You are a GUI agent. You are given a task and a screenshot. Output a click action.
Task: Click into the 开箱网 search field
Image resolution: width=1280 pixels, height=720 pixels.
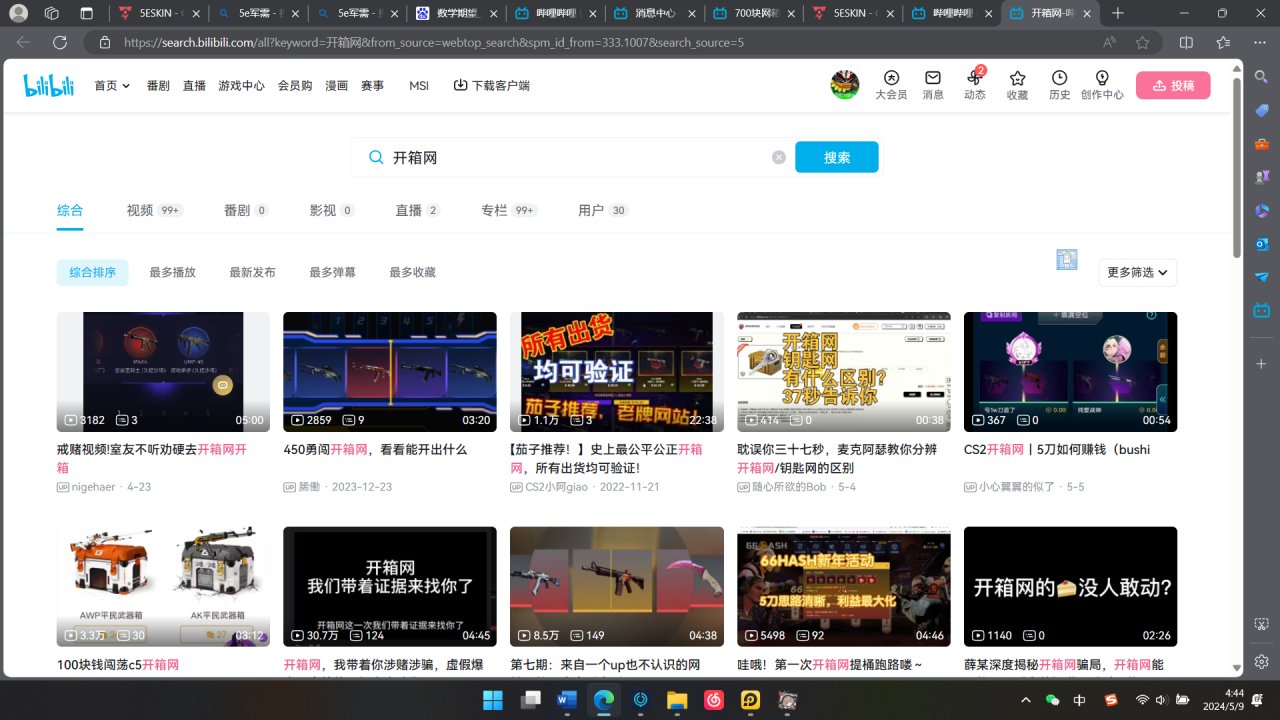(x=572, y=157)
